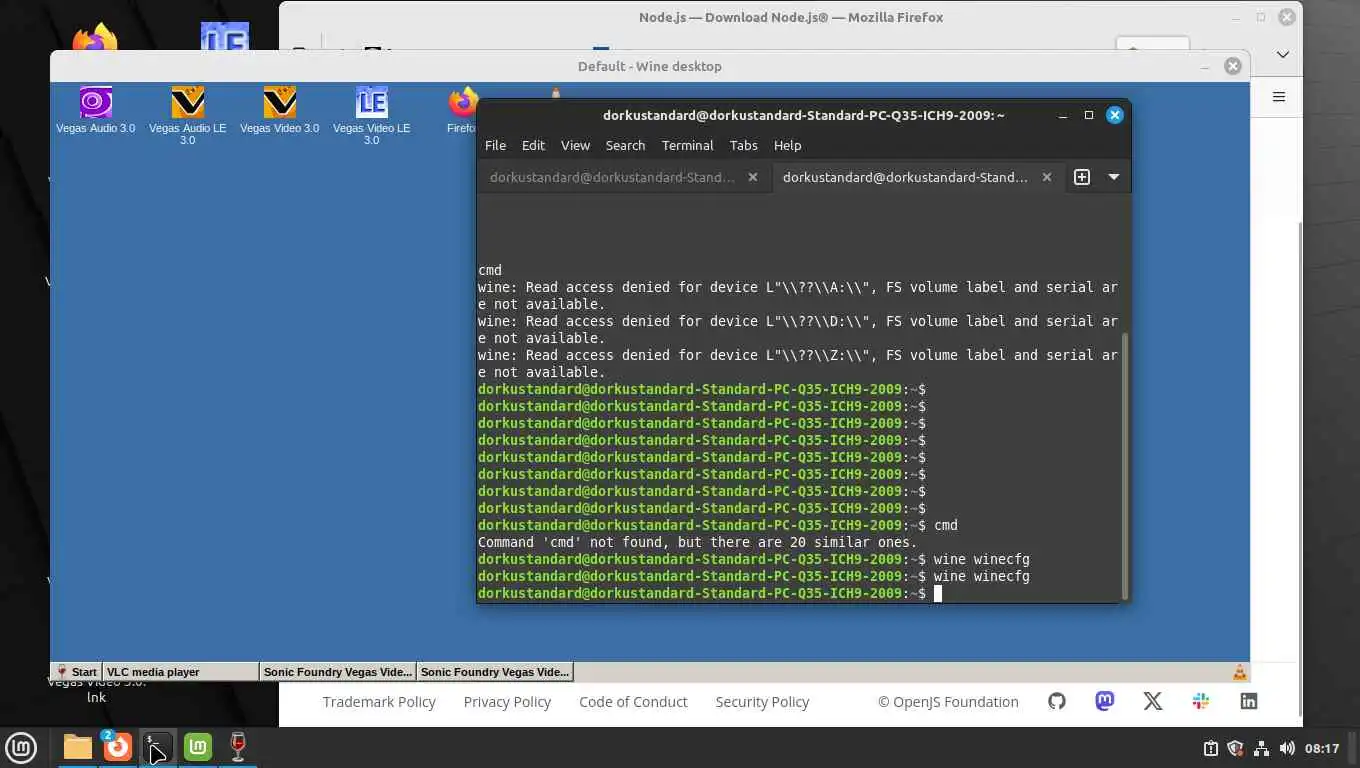
Task: Add a new terminal tab
Action: [1081, 177]
